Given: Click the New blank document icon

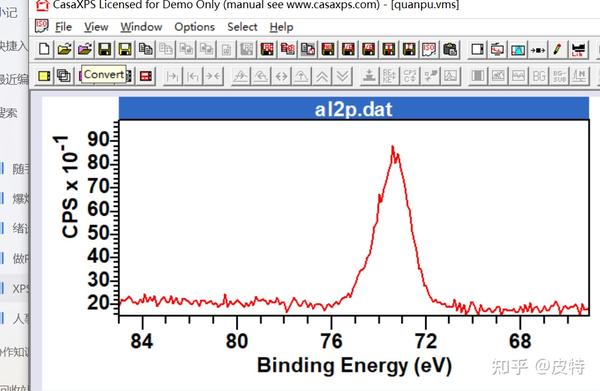Looking at the screenshot, I should tap(44, 49).
